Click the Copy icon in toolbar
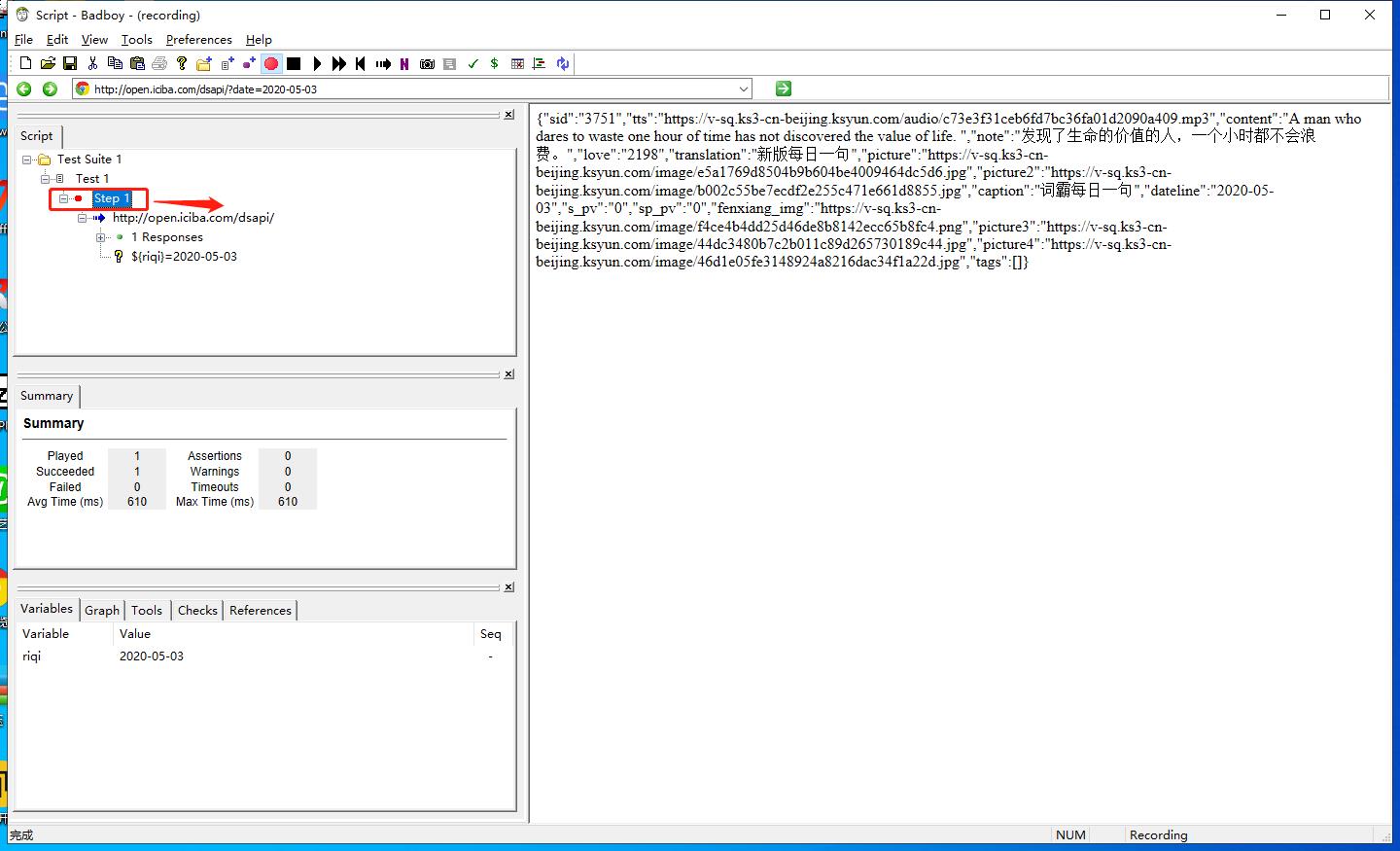This screenshot has height=851, width=1400. [x=115, y=63]
